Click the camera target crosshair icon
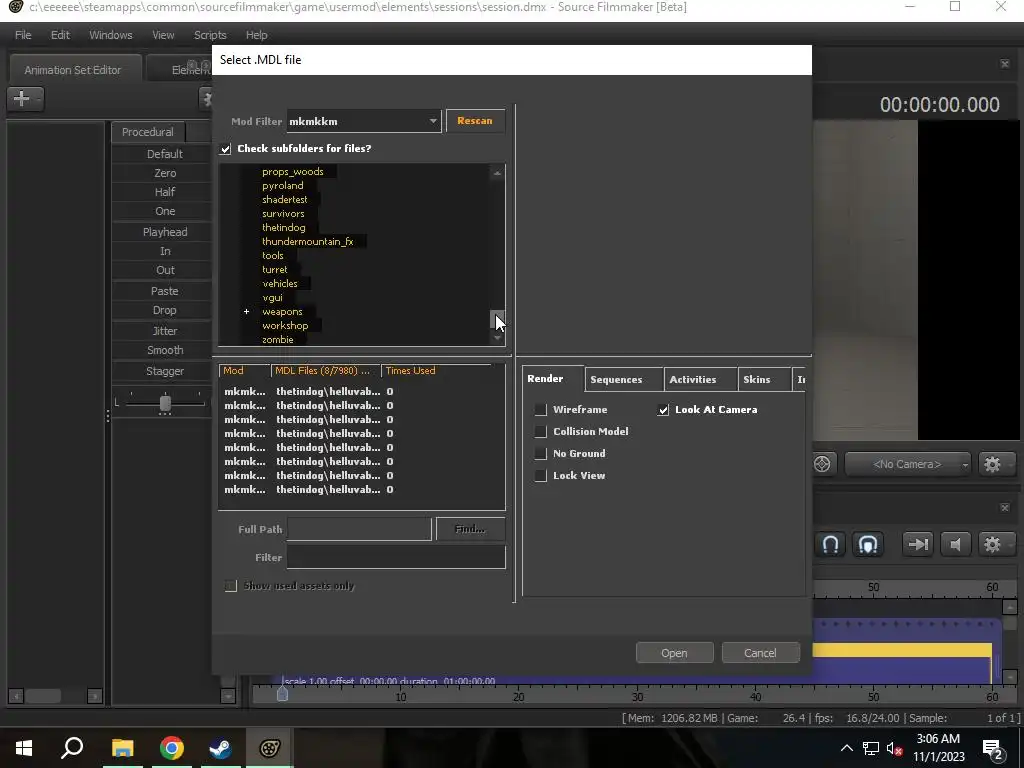1024x768 pixels. tap(822, 464)
